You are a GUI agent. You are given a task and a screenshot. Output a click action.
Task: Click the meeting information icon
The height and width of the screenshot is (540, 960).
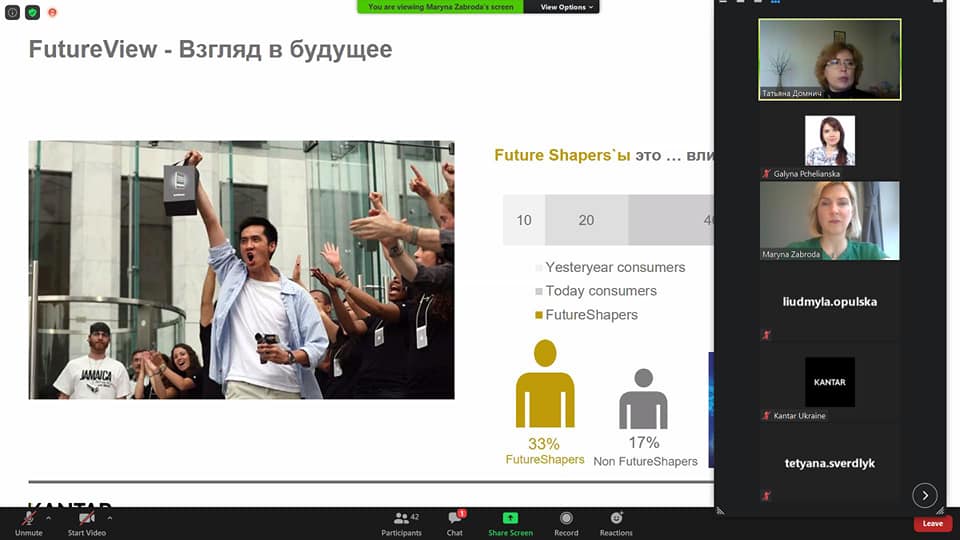pyautogui.click(x=13, y=12)
